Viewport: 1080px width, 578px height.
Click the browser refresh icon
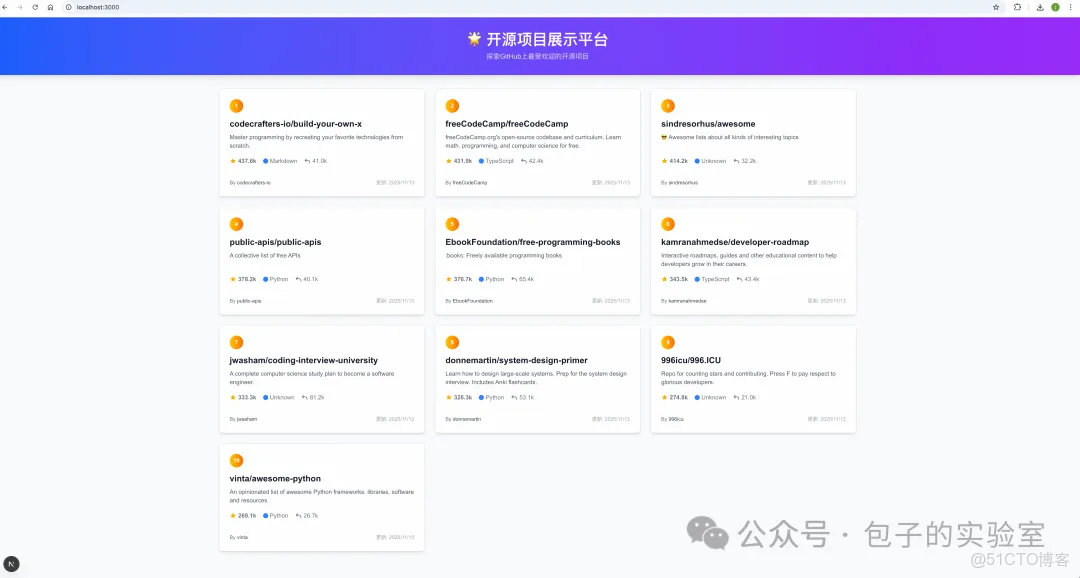(x=35, y=7)
